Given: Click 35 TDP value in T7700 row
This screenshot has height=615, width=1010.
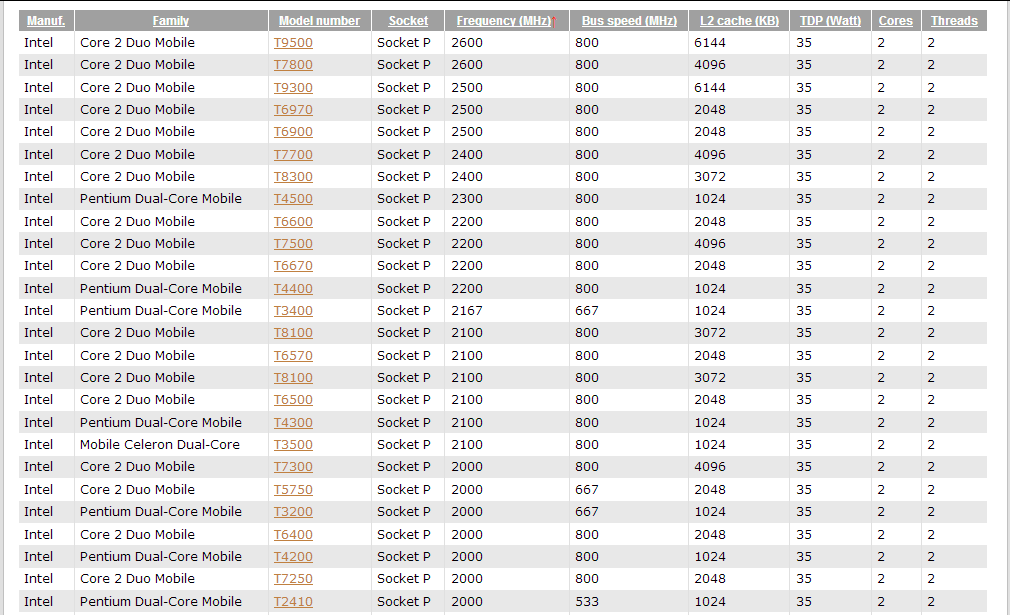Looking at the screenshot, I should click(804, 155).
